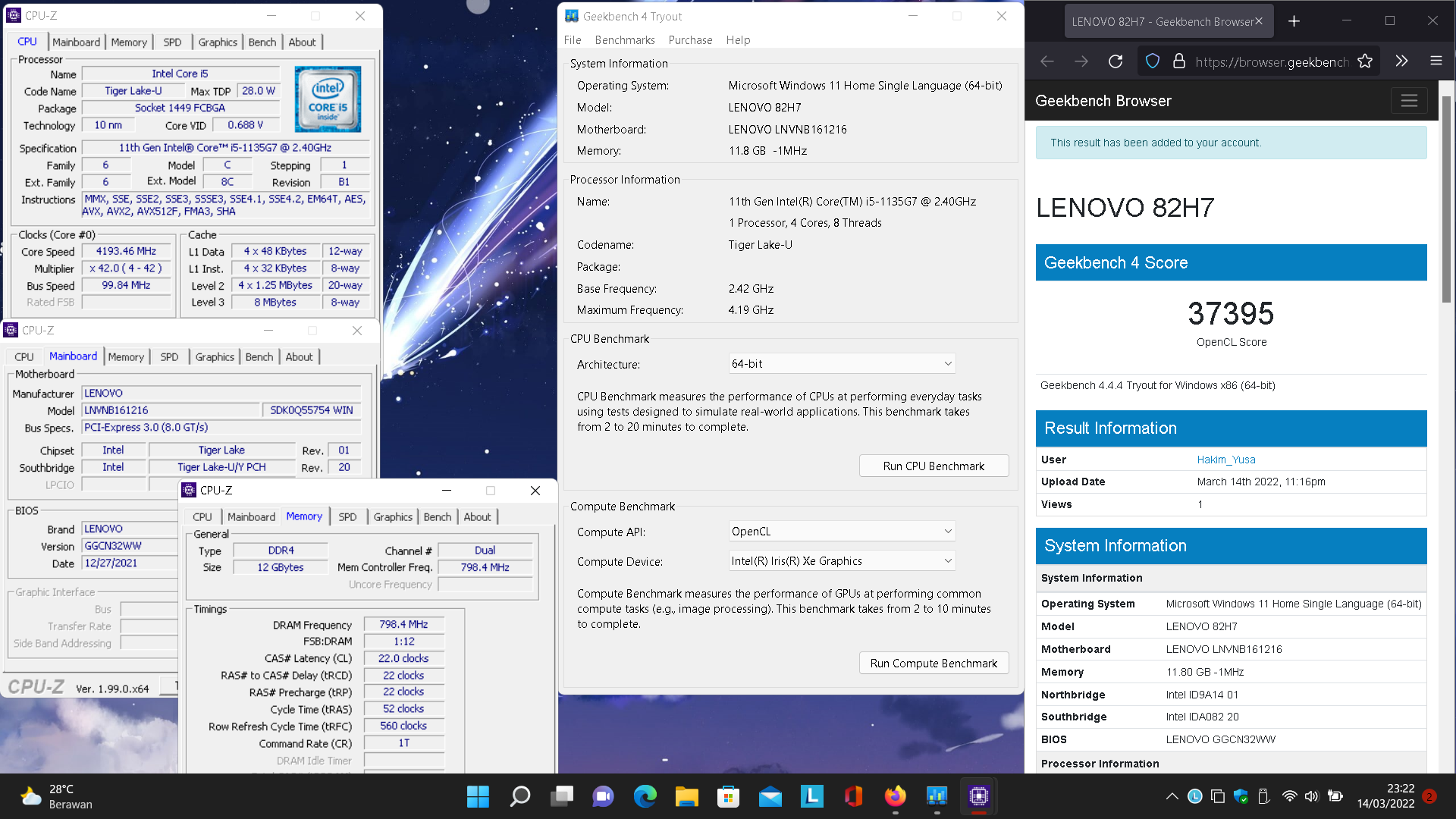Open the Compute API OpenCL dropdown
1456x819 pixels.
[842, 532]
